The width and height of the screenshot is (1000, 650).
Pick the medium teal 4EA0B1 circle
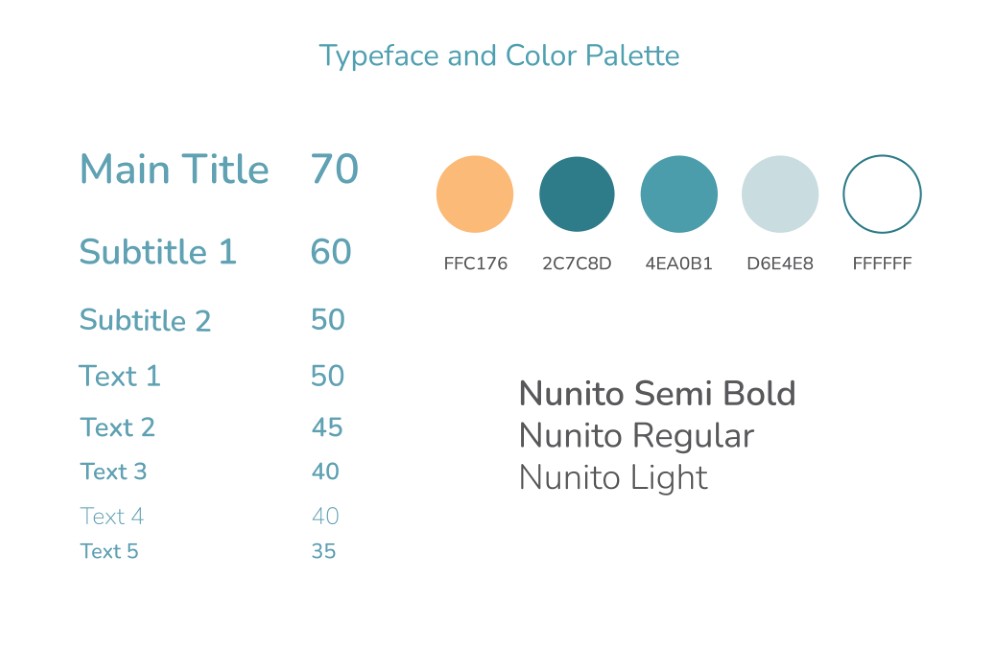[x=679, y=194]
